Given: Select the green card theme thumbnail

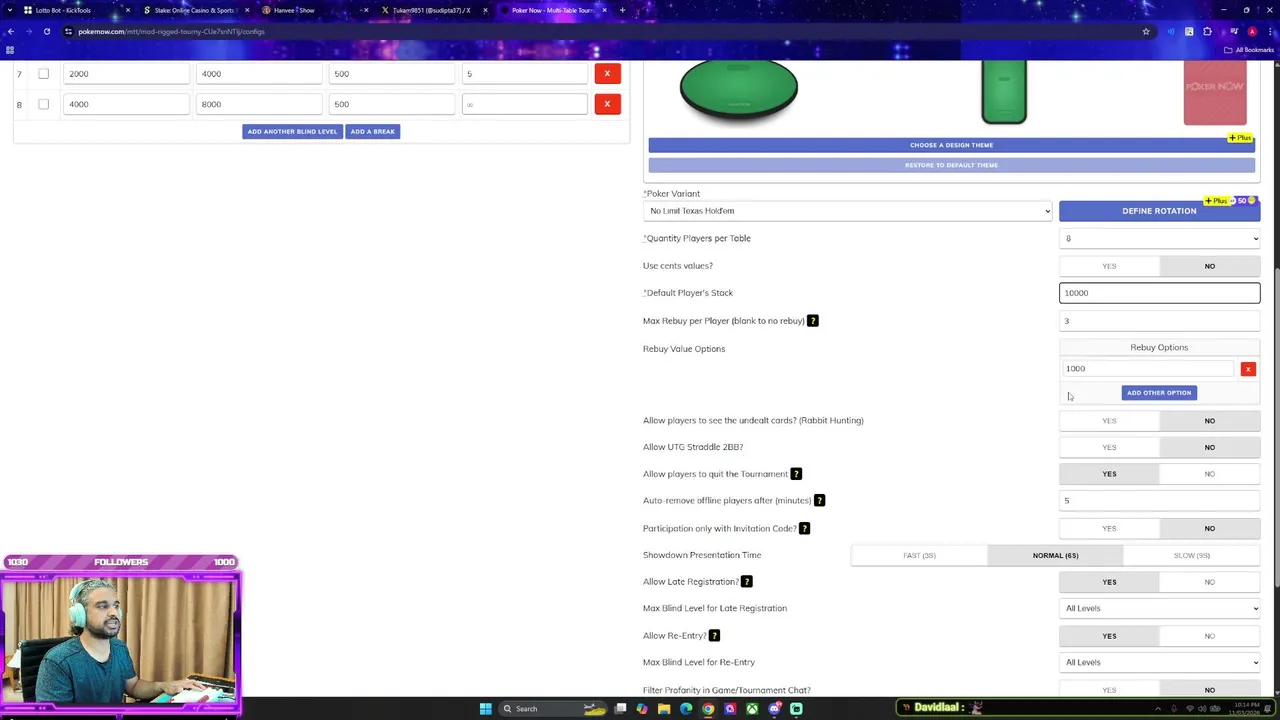Looking at the screenshot, I should 1004,92.
